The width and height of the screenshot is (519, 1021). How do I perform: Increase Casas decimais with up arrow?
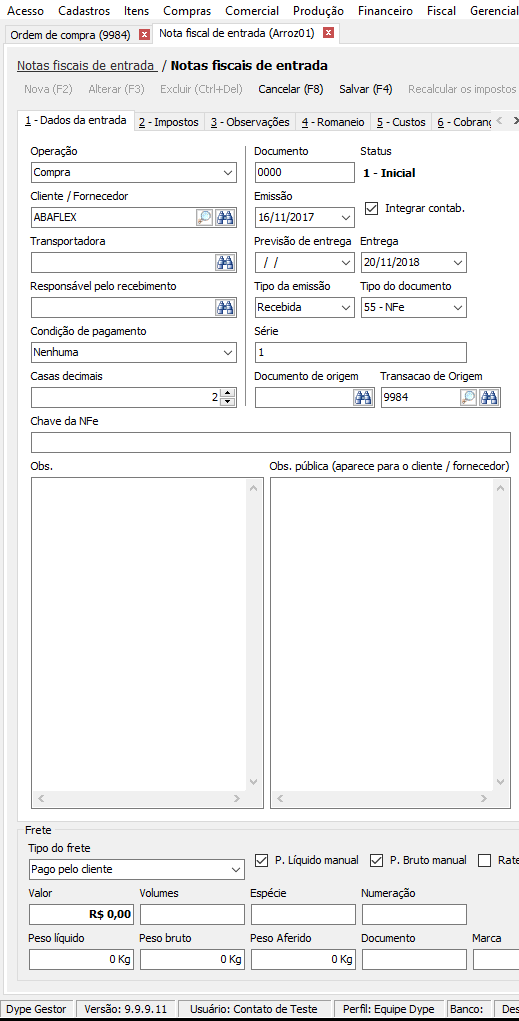pyautogui.click(x=227, y=393)
